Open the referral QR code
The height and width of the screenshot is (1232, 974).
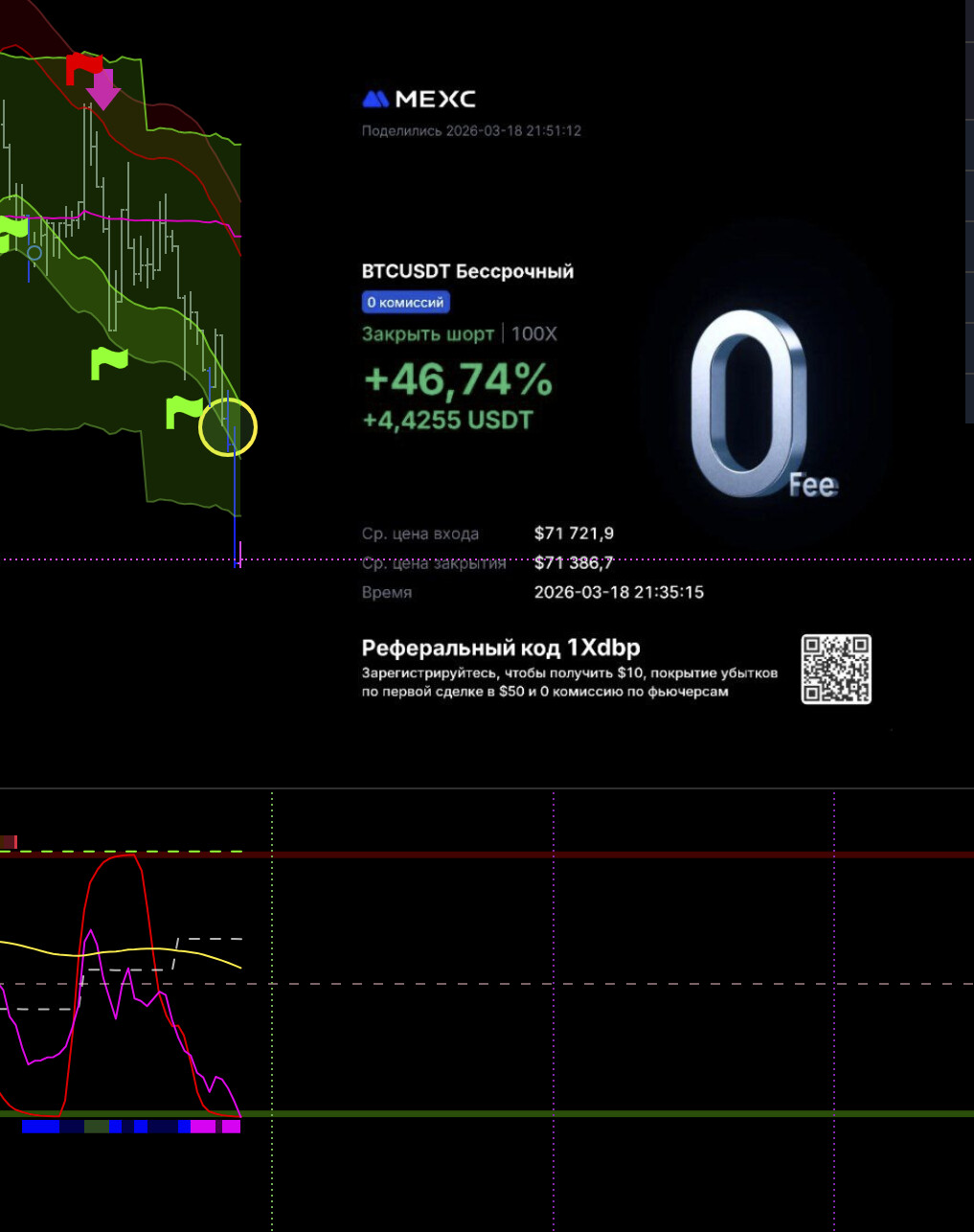pos(836,669)
